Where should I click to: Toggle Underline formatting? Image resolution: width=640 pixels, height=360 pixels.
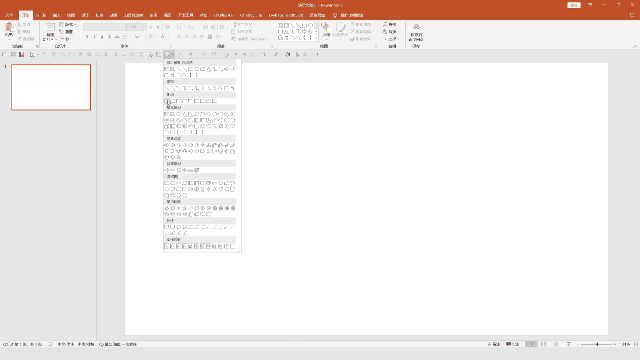pos(102,37)
